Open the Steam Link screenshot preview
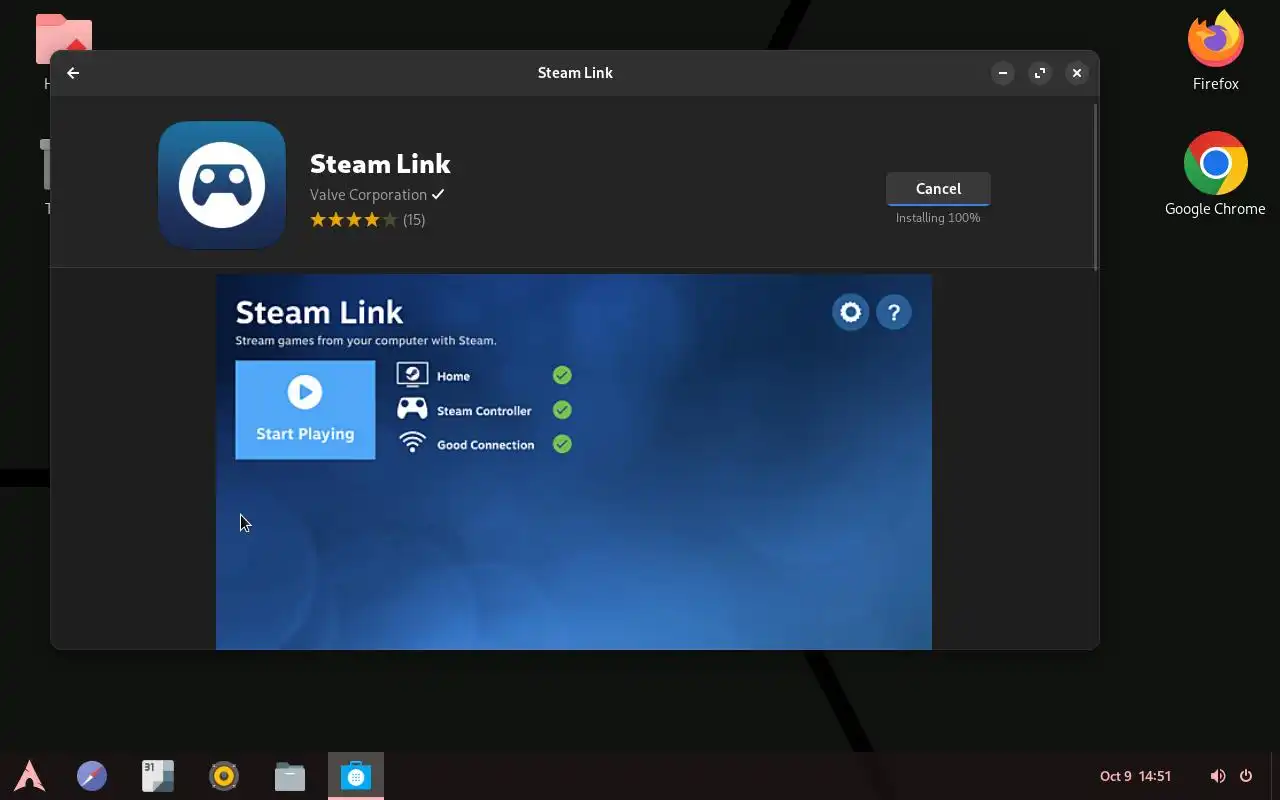This screenshot has width=1280, height=800. 574,462
